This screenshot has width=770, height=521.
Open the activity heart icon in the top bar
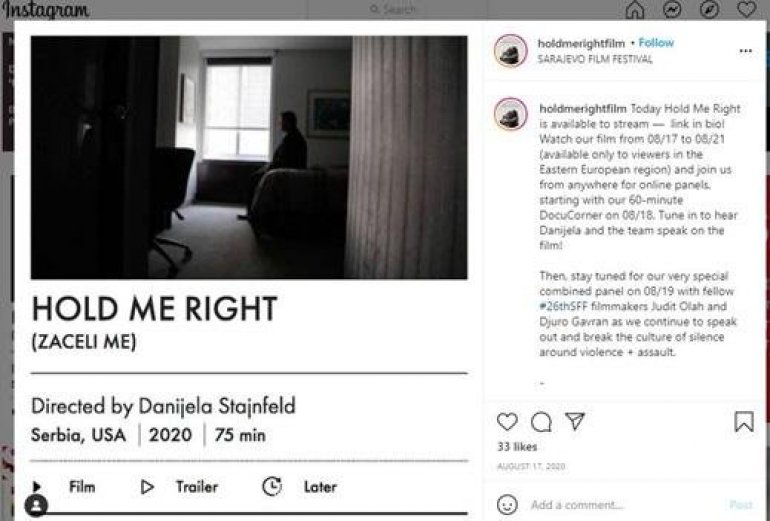point(747,9)
